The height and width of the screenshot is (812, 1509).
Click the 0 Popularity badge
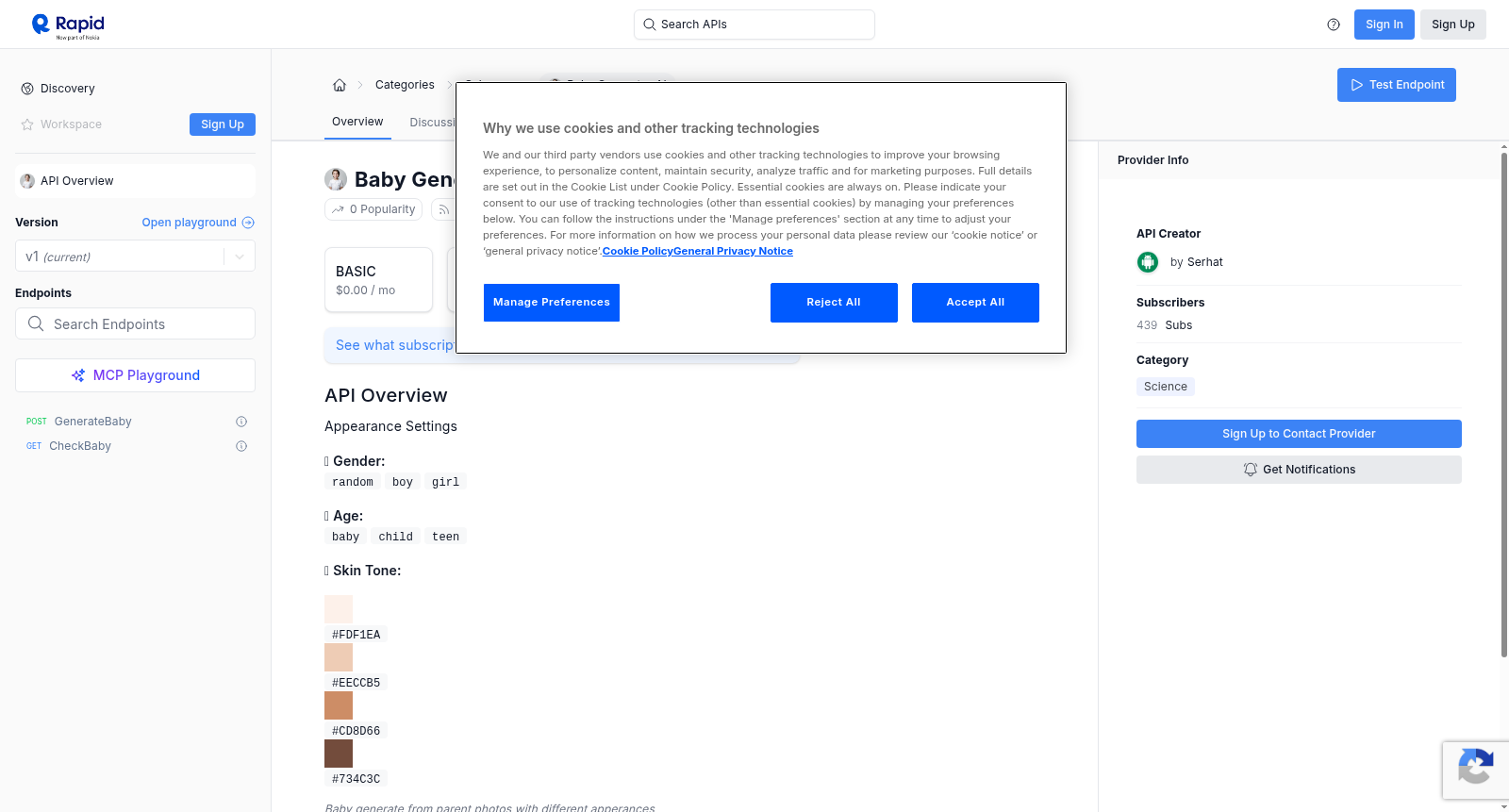(374, 209)
